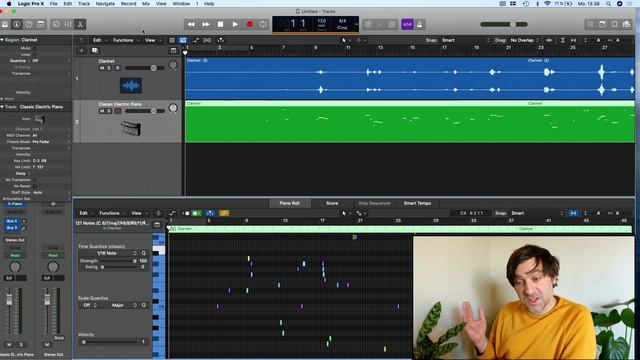Toggle the Metronome click button
640x360 pixels.
[419, 24]
